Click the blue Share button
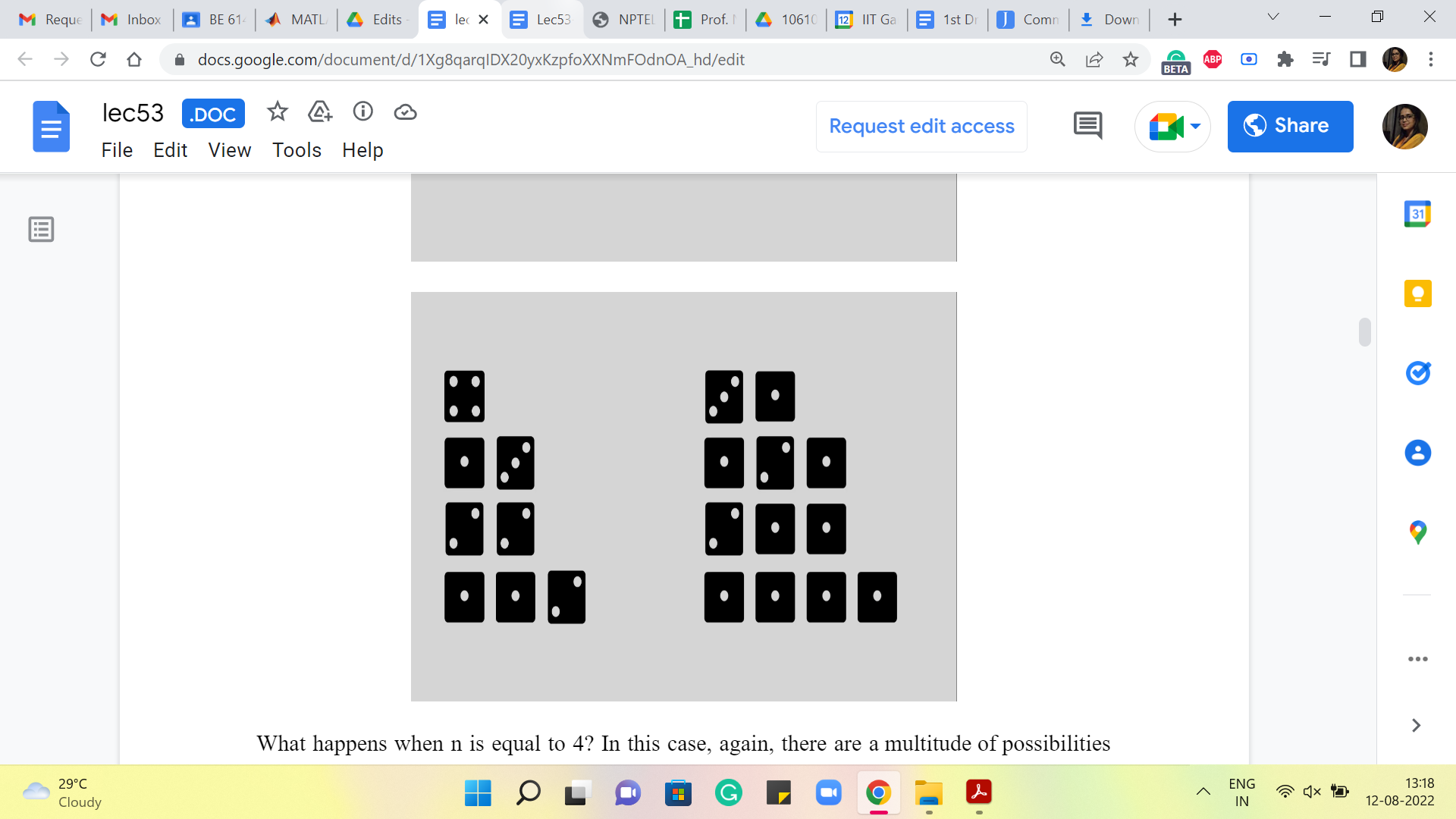Viewport: 1456px width, 819px height. 1290,126
